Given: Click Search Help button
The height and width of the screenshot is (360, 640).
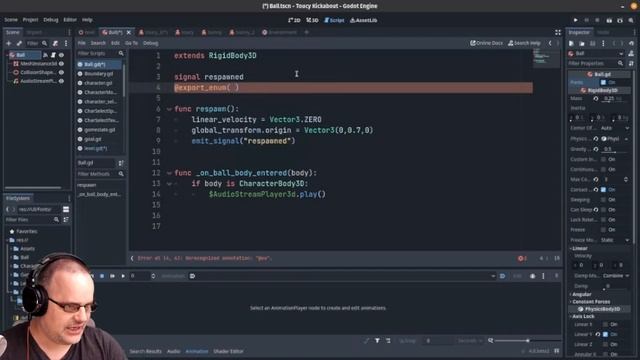Looking at the screenshot, I should 524,43.
